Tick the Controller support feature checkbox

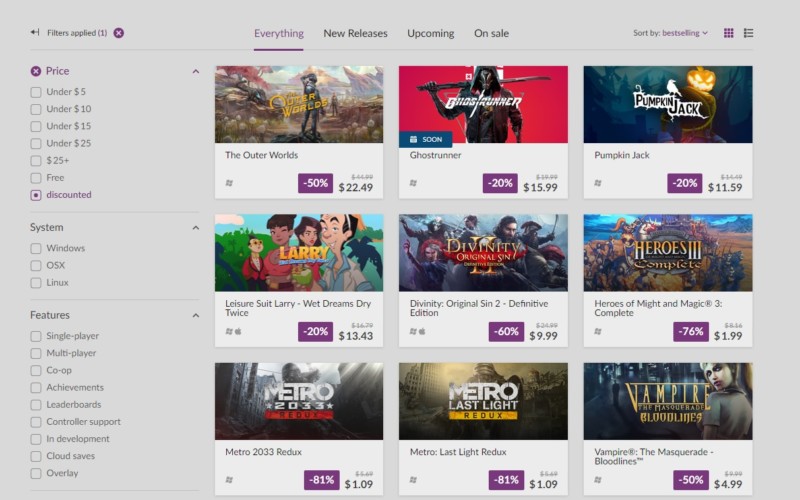[x=36, y=422]
